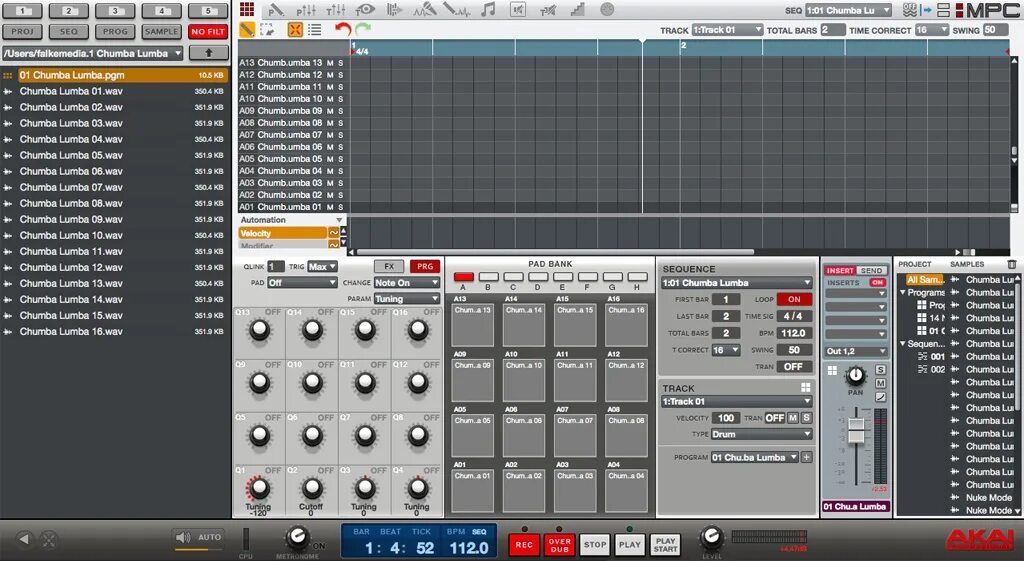Open Song mode icon
Image resolution: width=1024 pixels, height=561 pixels.
[x=394, y=9]
